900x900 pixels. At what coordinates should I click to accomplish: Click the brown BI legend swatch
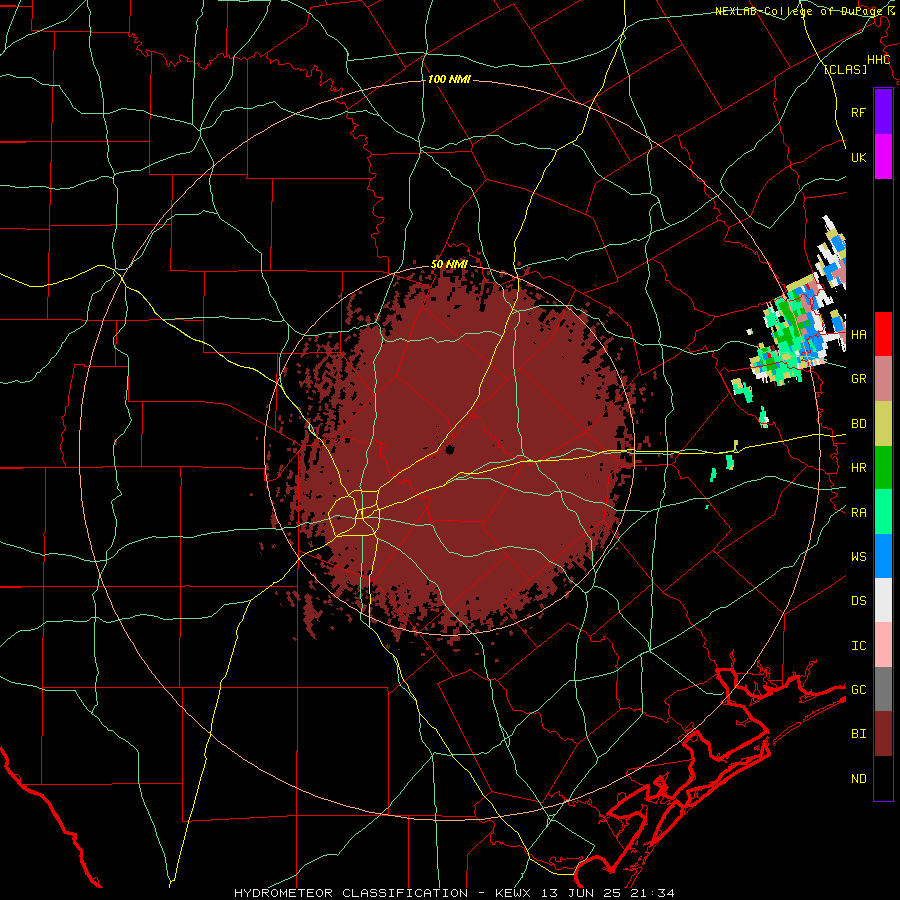click(x=883, y=734)
